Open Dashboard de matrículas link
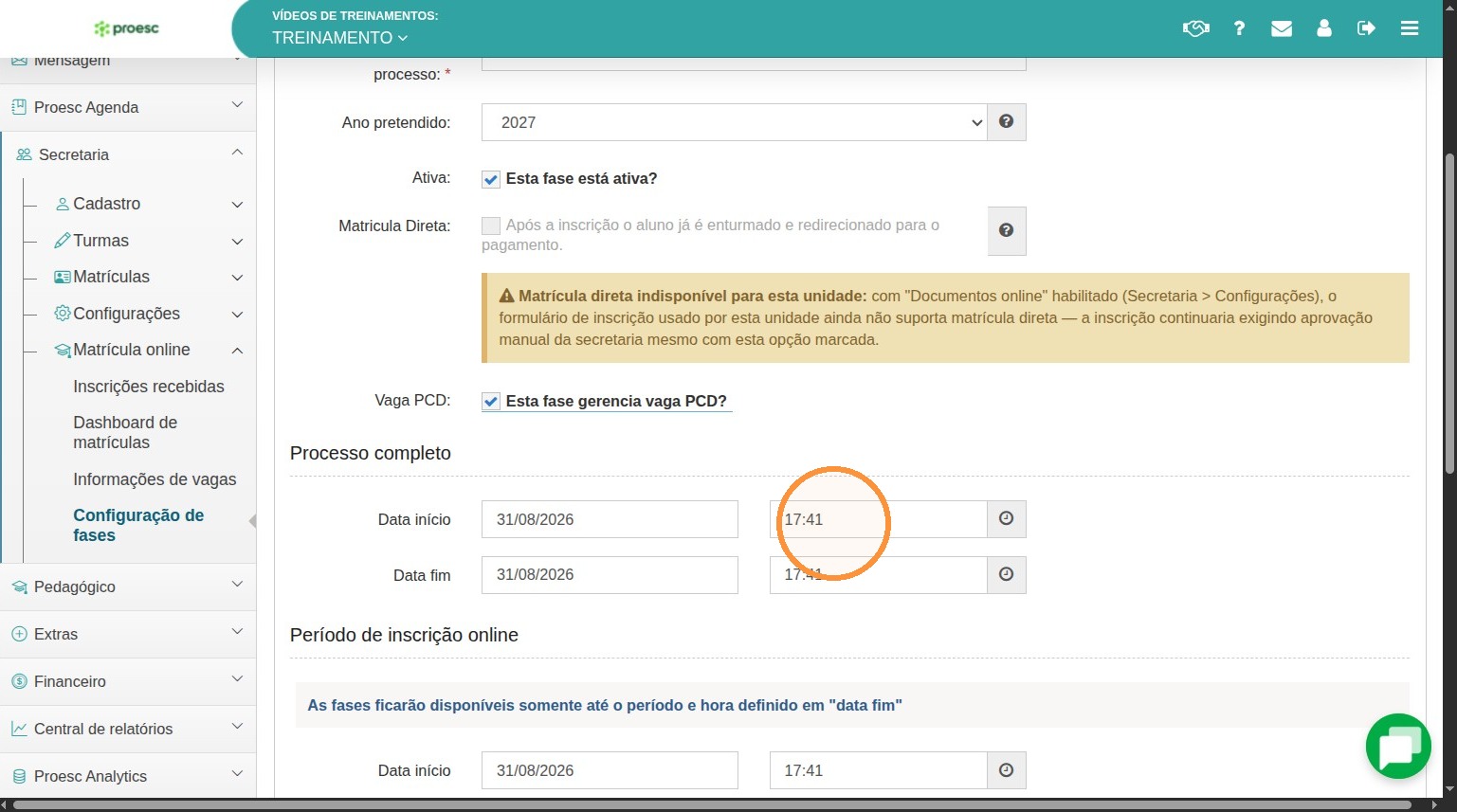Screen dimensions: 1457x812 pos(125,432)
